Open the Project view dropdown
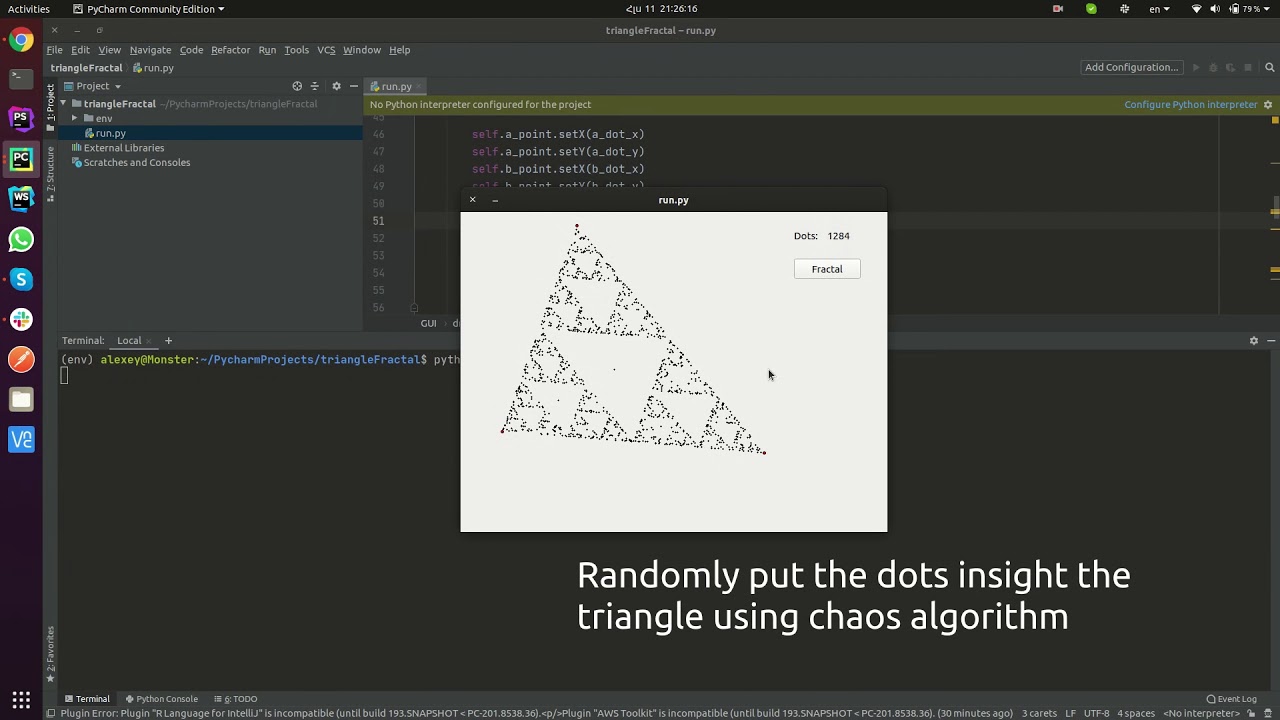The width and height of the screenshot is (1280, 720). 92,86
